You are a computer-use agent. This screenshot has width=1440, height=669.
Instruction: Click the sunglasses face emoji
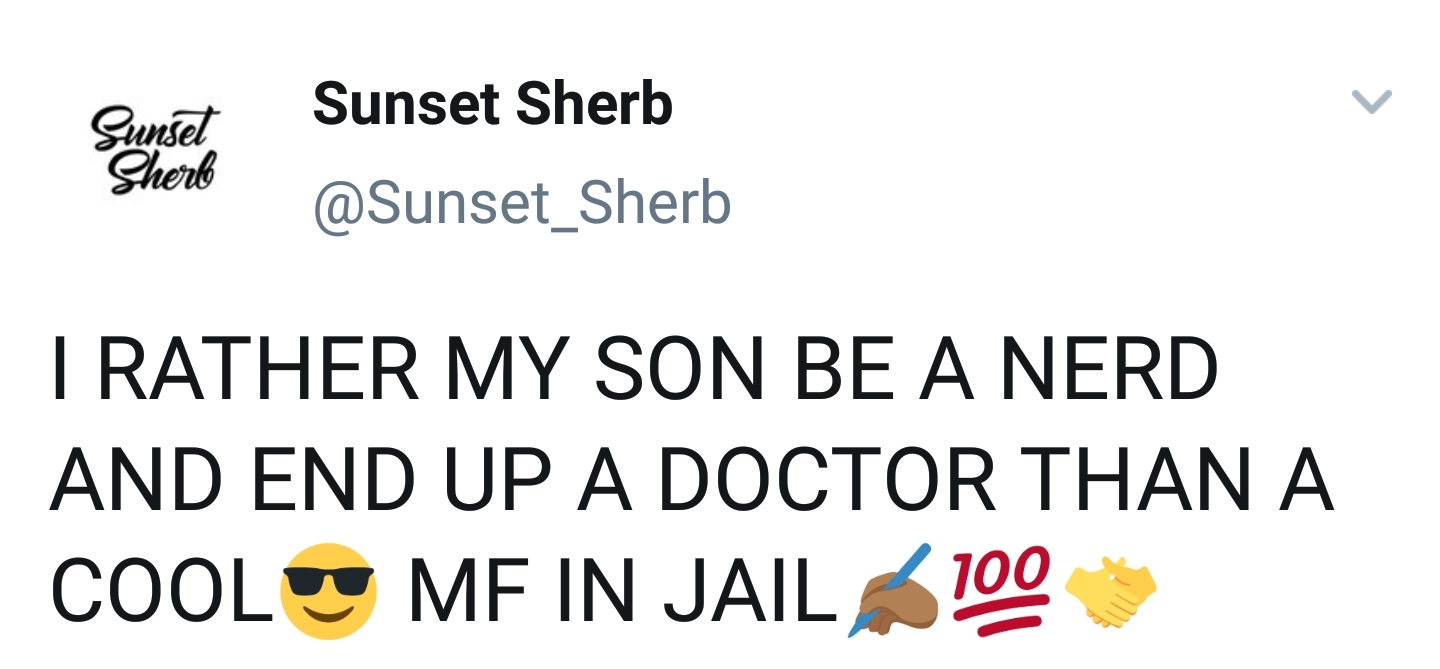tap(328, 590)
